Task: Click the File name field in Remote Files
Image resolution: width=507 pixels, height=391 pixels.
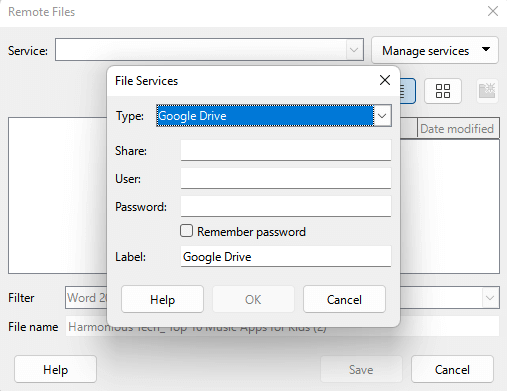Action: tap(282, 327)
